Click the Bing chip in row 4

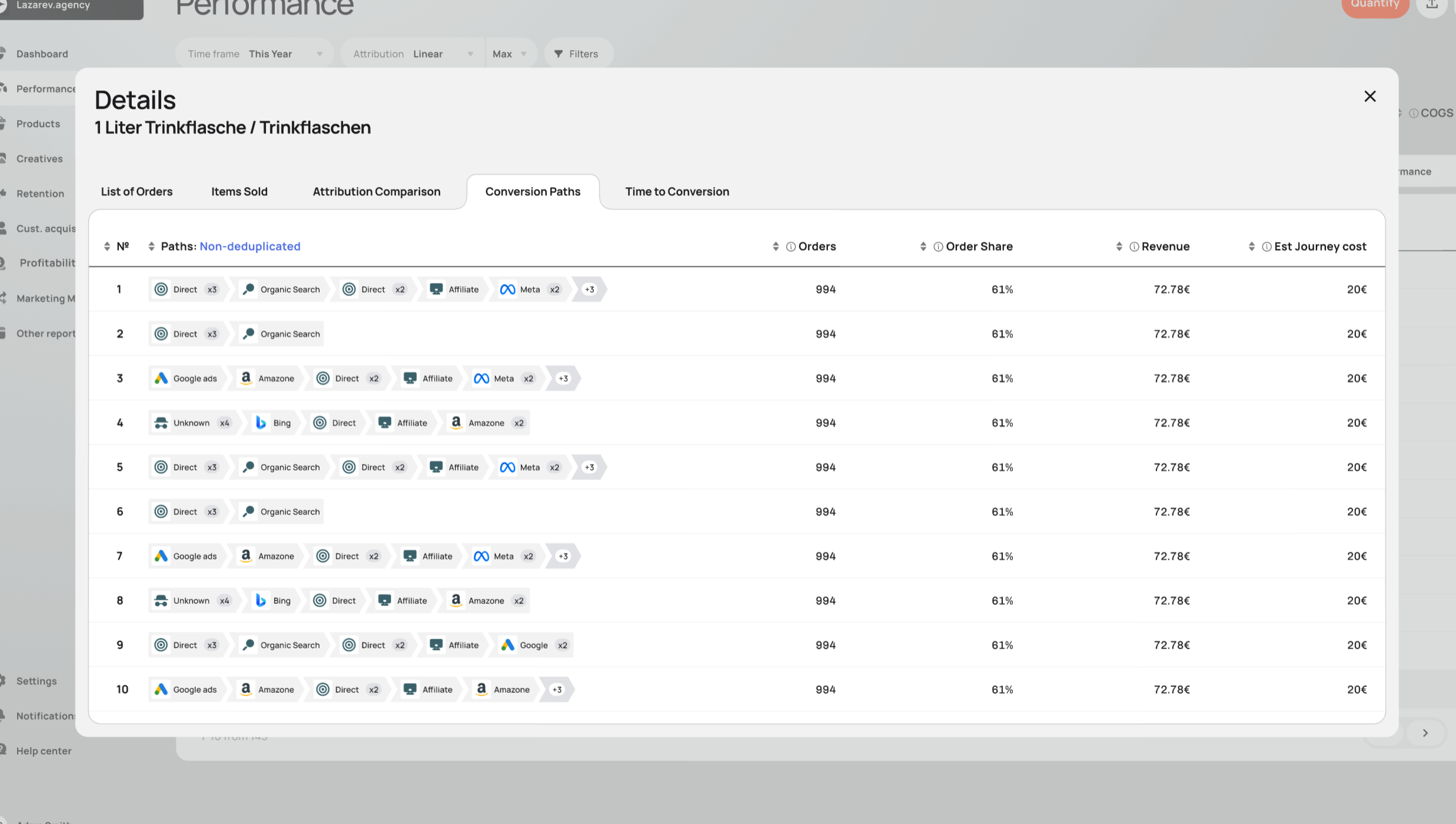click(273, 423)
